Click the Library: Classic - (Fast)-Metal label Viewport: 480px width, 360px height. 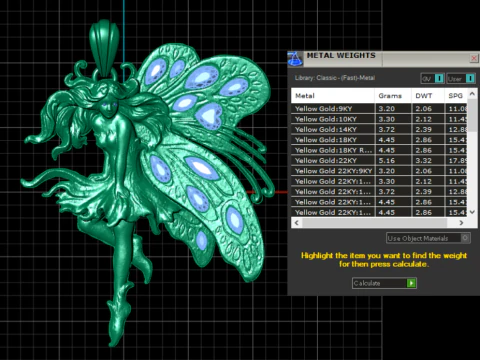coord(335,78)
